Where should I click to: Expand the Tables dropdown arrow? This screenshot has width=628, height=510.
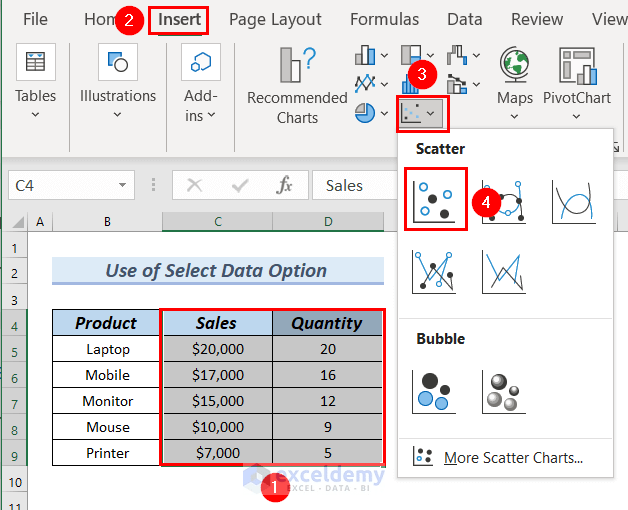36,115
